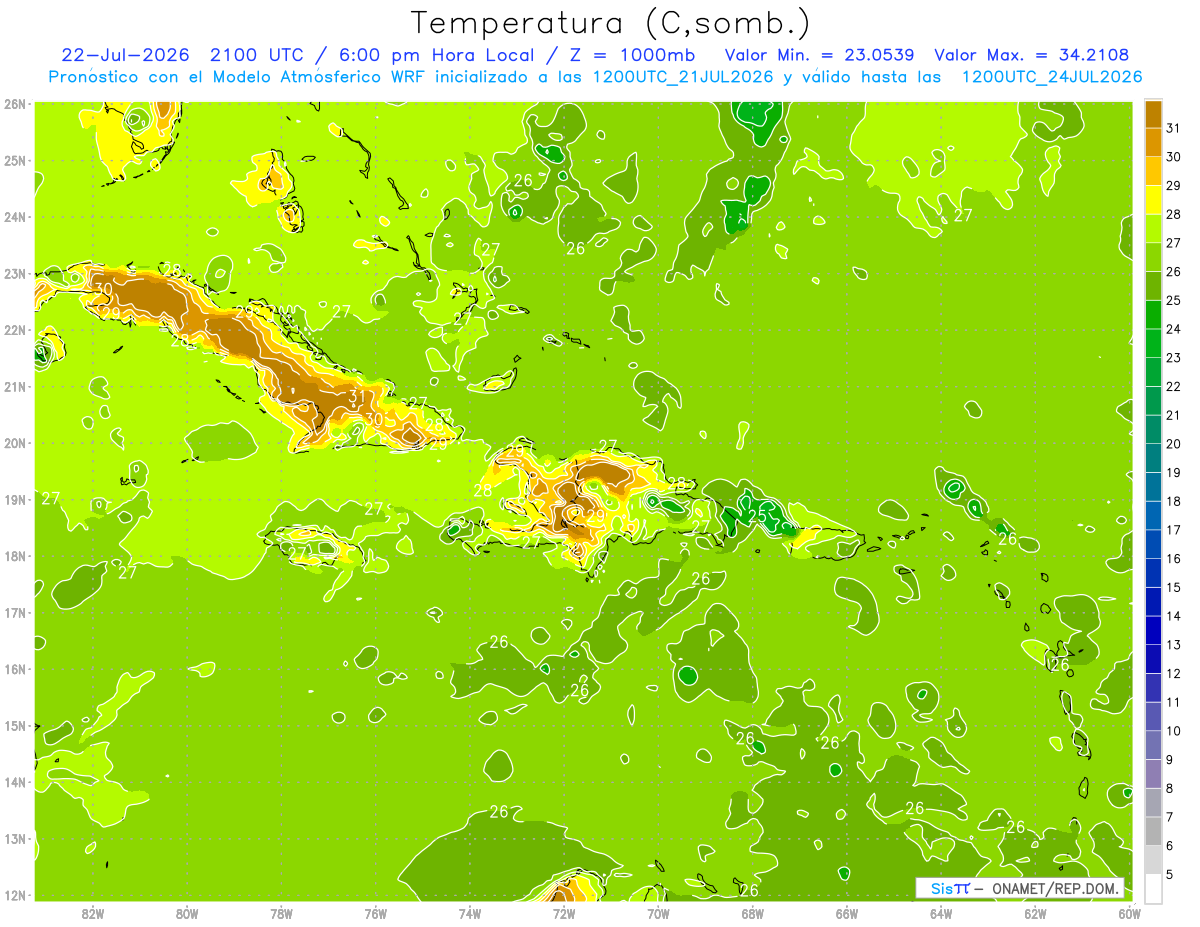1200x927 pixels.
Task: Click the legend value "27" on color scale
Action: pyautogui.click(x=1174, y=242)
